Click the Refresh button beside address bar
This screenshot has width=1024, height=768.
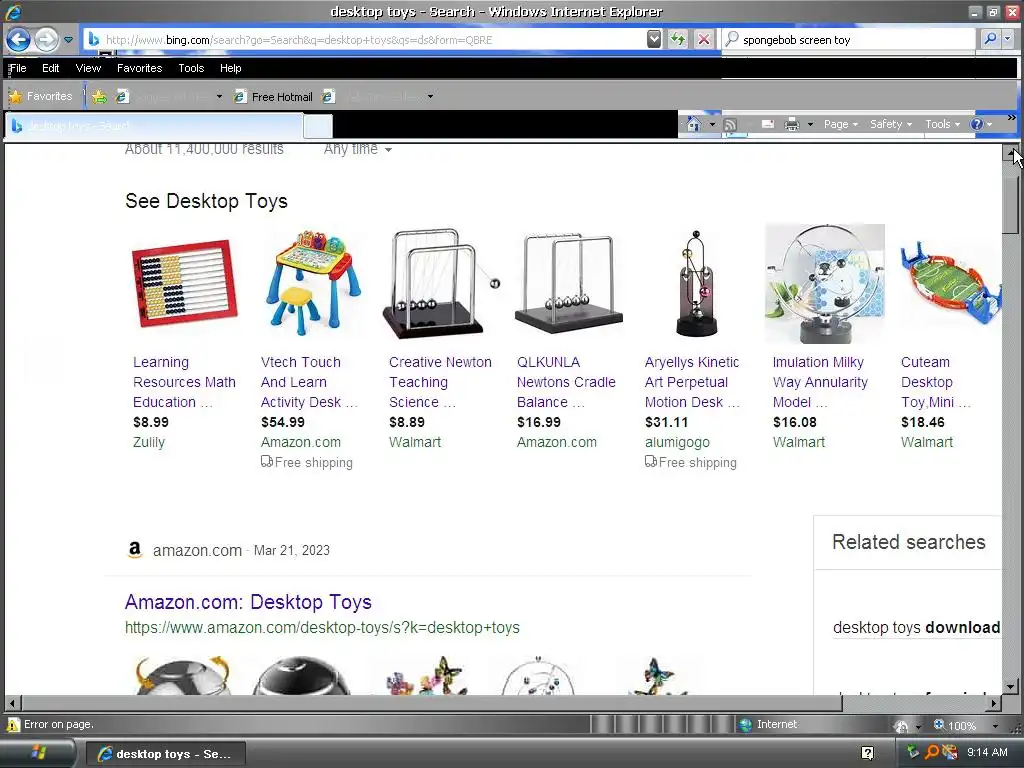(x=678, y=40)
